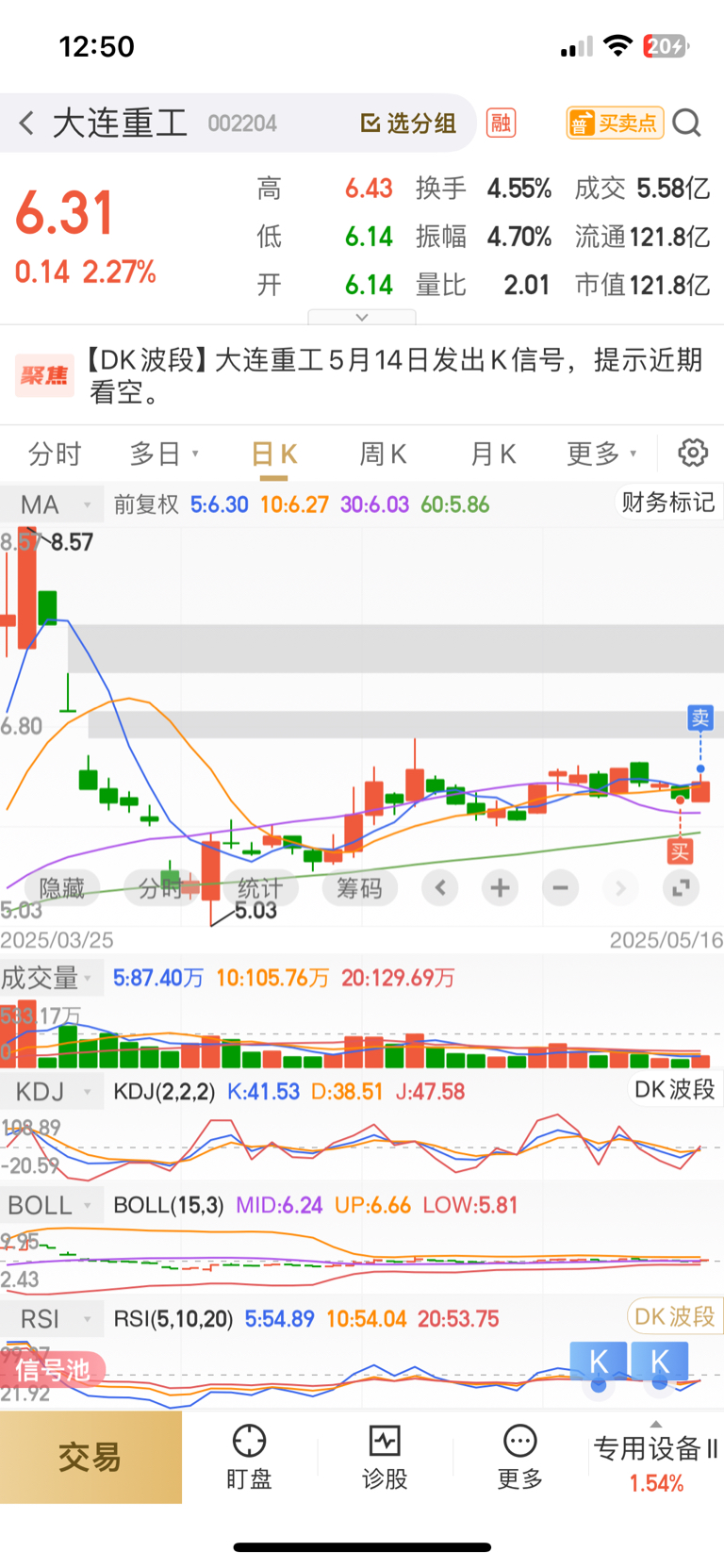Open the RSI indicator dropdown
This screenshot has height=1568, width=724.
pyautogui.click(x=51, y=1319)
